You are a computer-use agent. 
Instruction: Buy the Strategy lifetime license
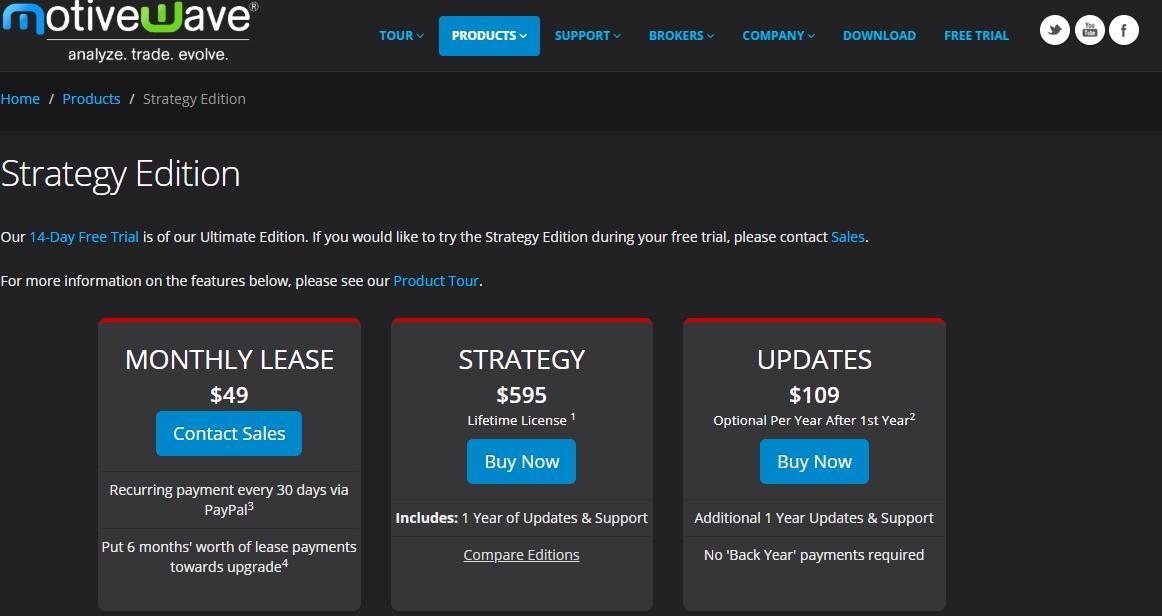coord(521,462)
